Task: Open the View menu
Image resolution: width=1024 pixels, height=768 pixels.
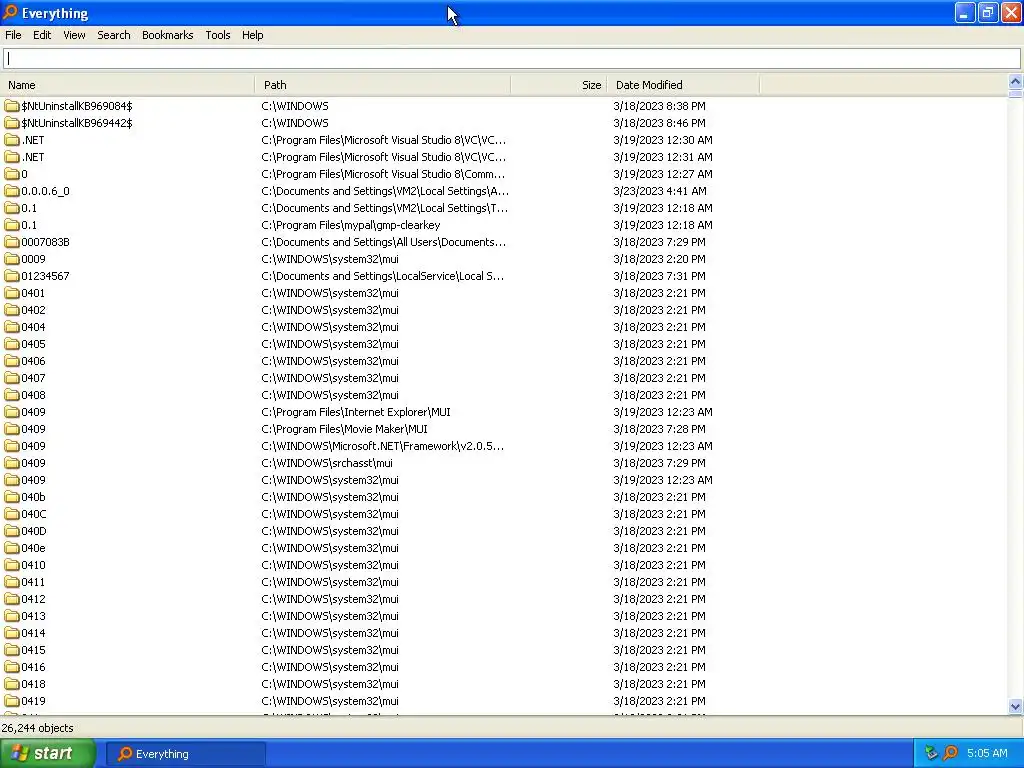Action: pyautogui.click(x=74, y=35)
